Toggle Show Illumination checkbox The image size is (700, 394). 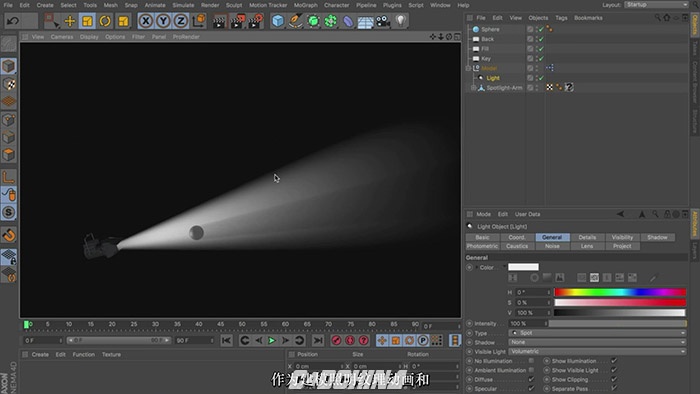click(614, 361)
